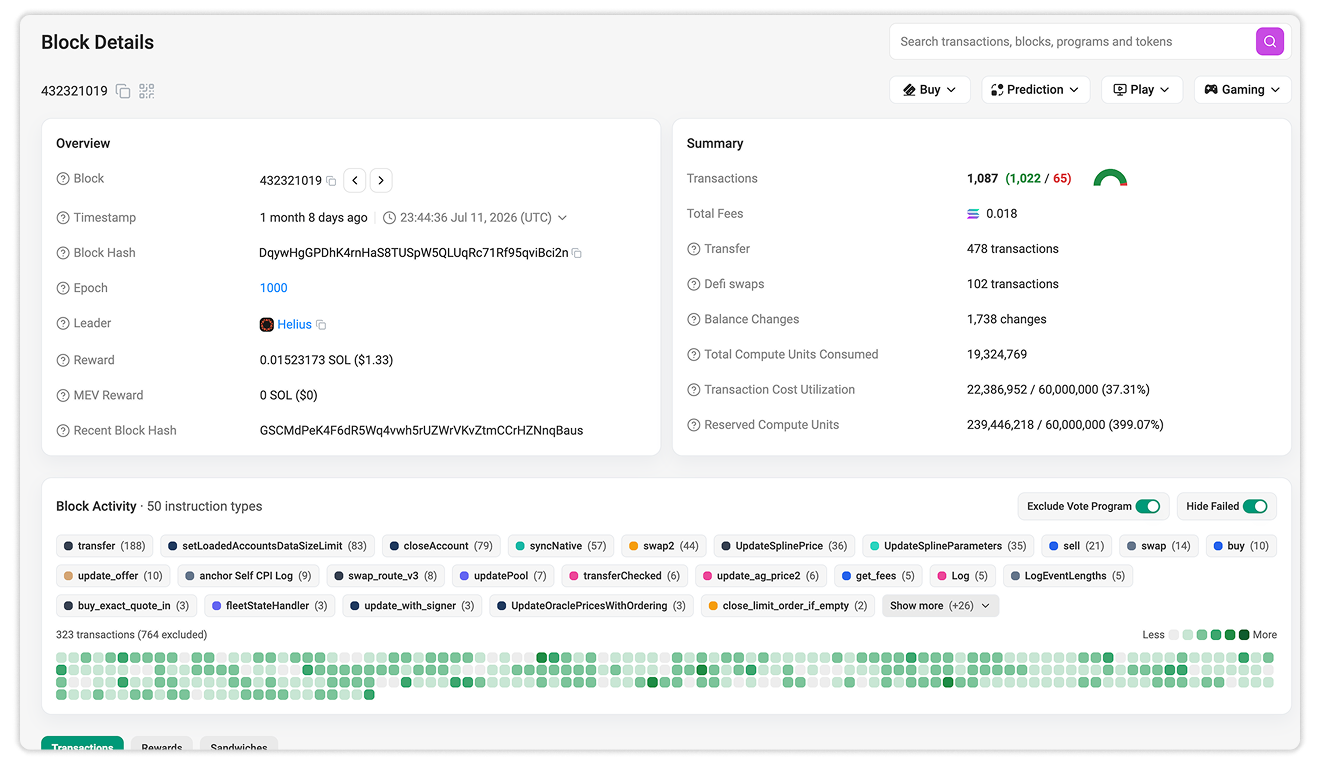Screen dimensions: 1320x765
Task: Click the first square in the transaction heatmap
Action: click(x=62, y=658)
